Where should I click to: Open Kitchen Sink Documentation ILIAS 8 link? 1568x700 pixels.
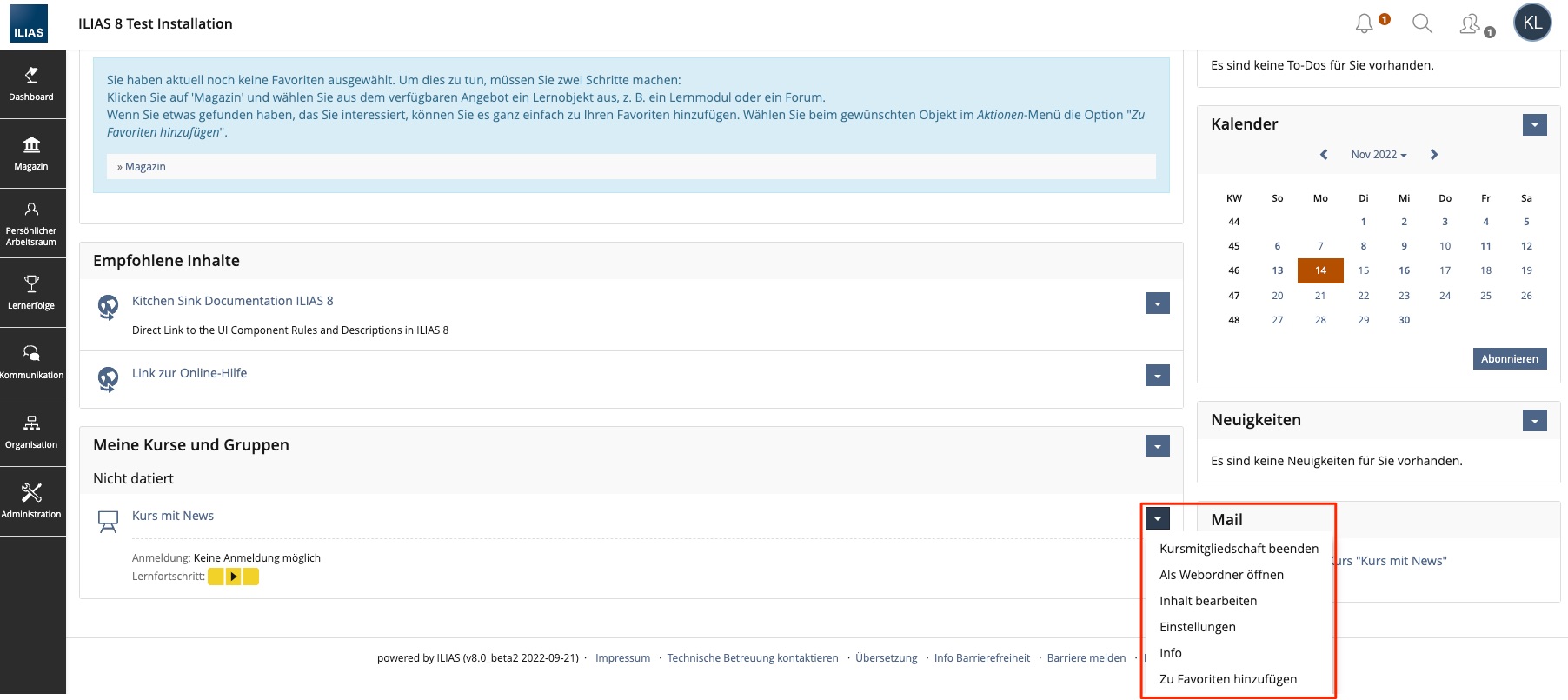click(232, 301)
